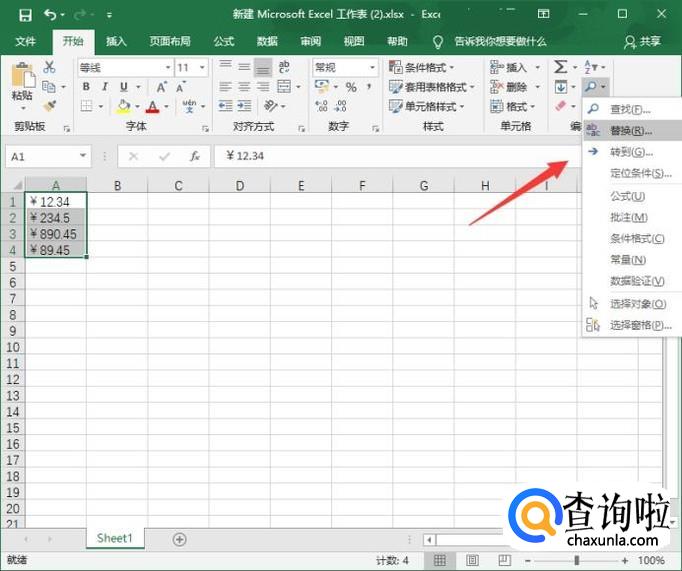
Task: Select 转到(G) menu entry
Action: 632,152
